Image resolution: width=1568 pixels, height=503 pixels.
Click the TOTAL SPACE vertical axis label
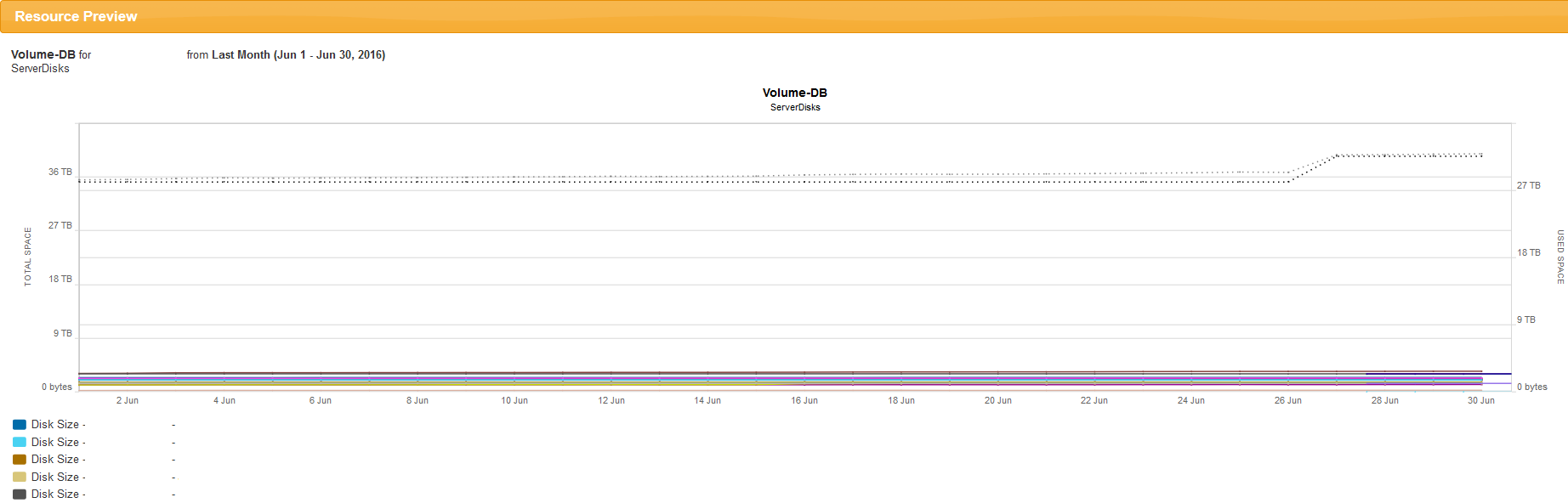(27, 257)
